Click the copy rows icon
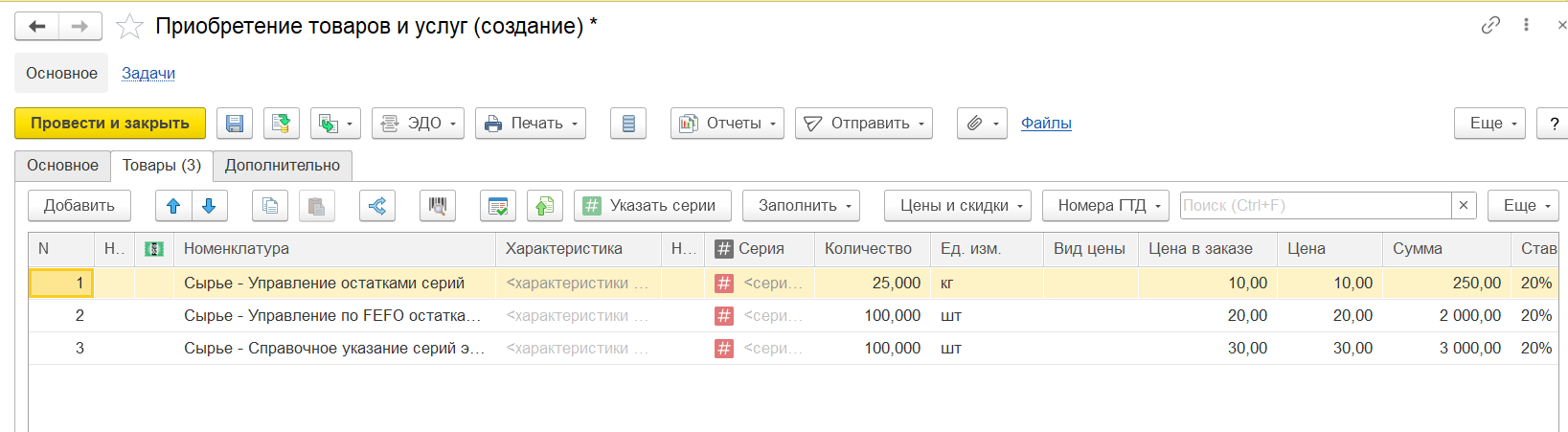 tap(270, 206)
